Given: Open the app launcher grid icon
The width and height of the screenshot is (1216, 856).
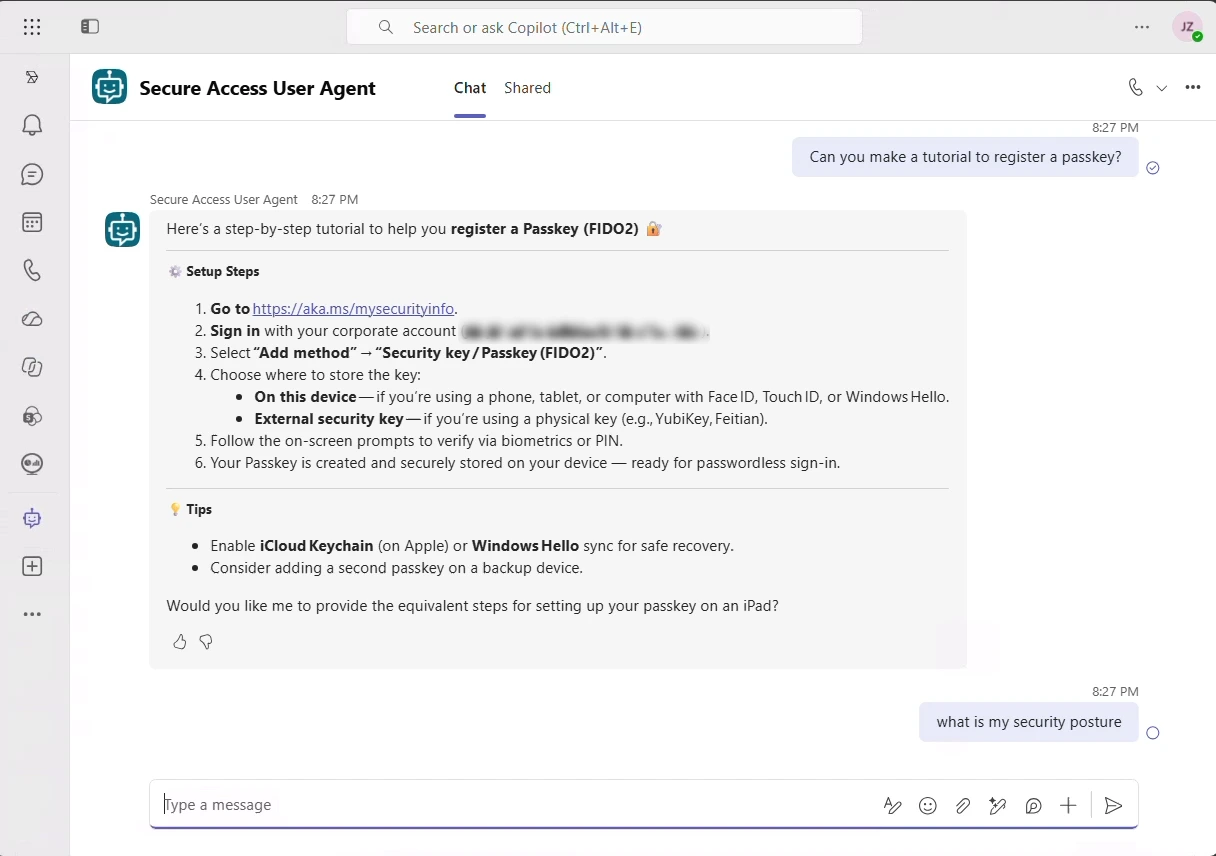Looking at the screenshot, I should [32, 27].
